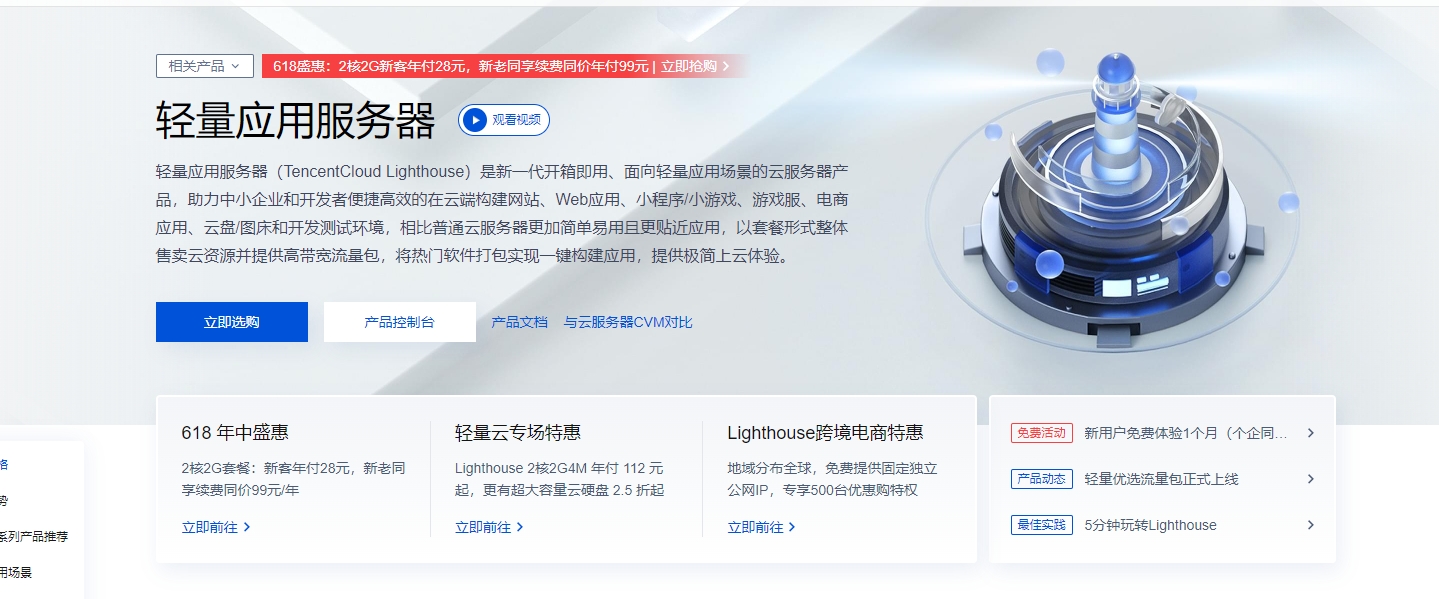This screenshot has width=1439, height=599.
Task: Select the 轻量云专场特惠 card title
Action: (x=518, y=433)
